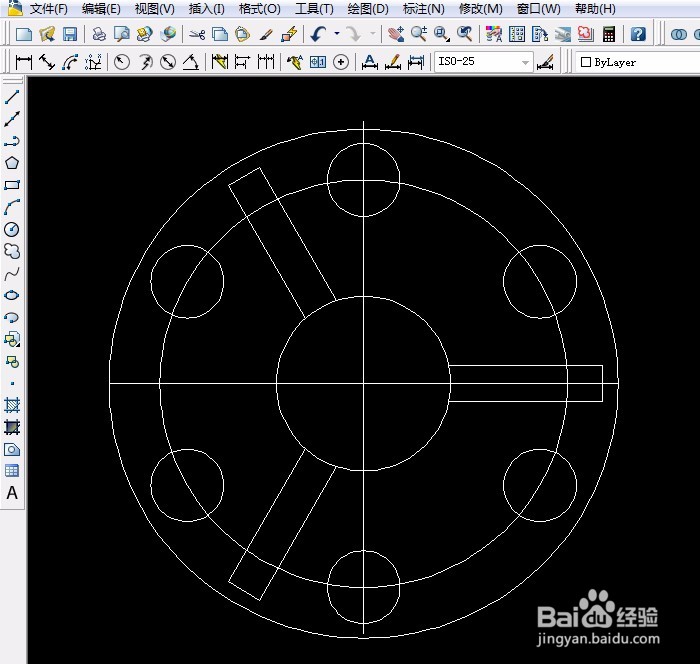
Task: Expand the Redo history arrow
Action: click(x=372, y=33)
